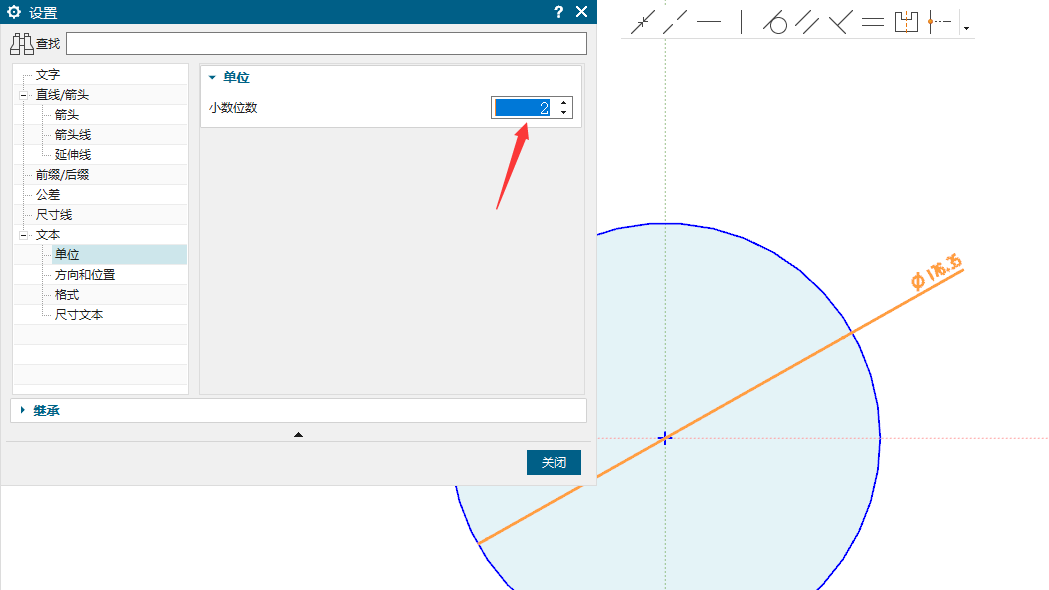Open 方向和位置 in the settings tree
Image resolution: width=1049 pixels, height=590 pixels.
tap(85, 275)
